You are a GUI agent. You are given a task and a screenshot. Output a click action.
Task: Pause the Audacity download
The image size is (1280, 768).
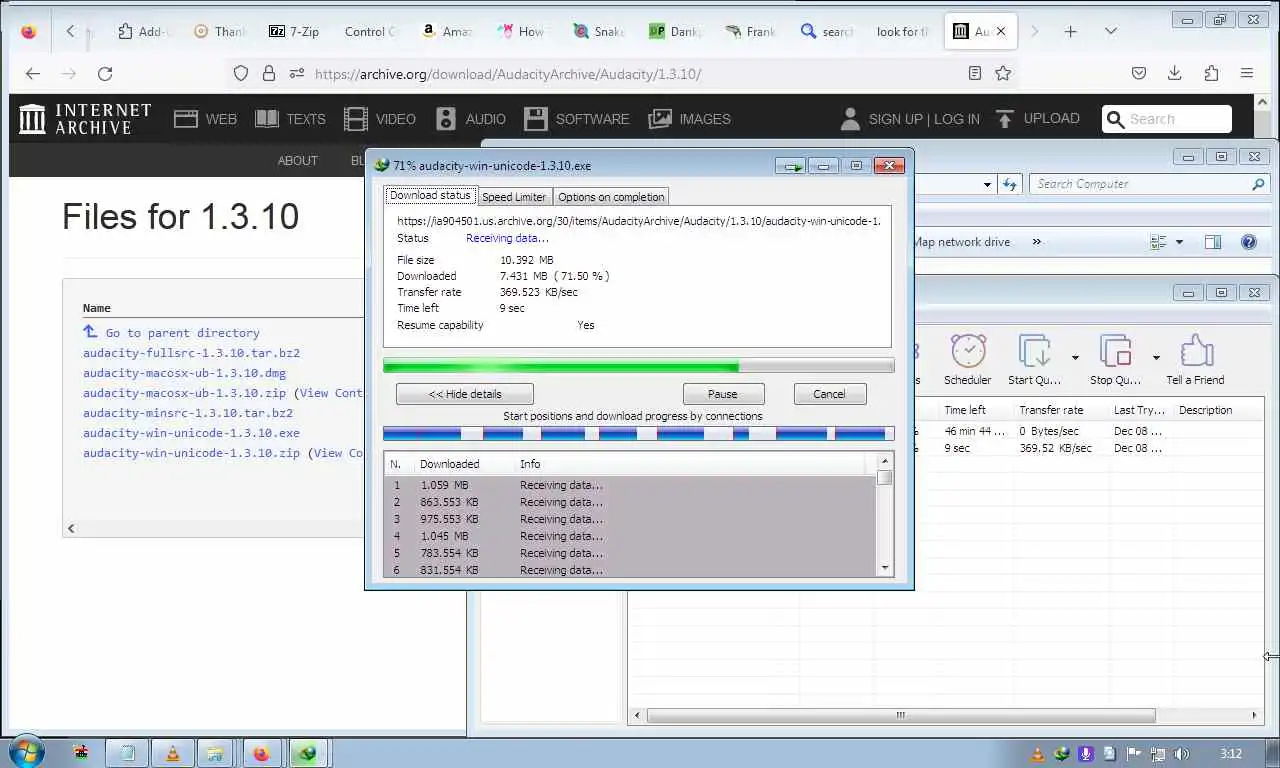coord(723,394)
